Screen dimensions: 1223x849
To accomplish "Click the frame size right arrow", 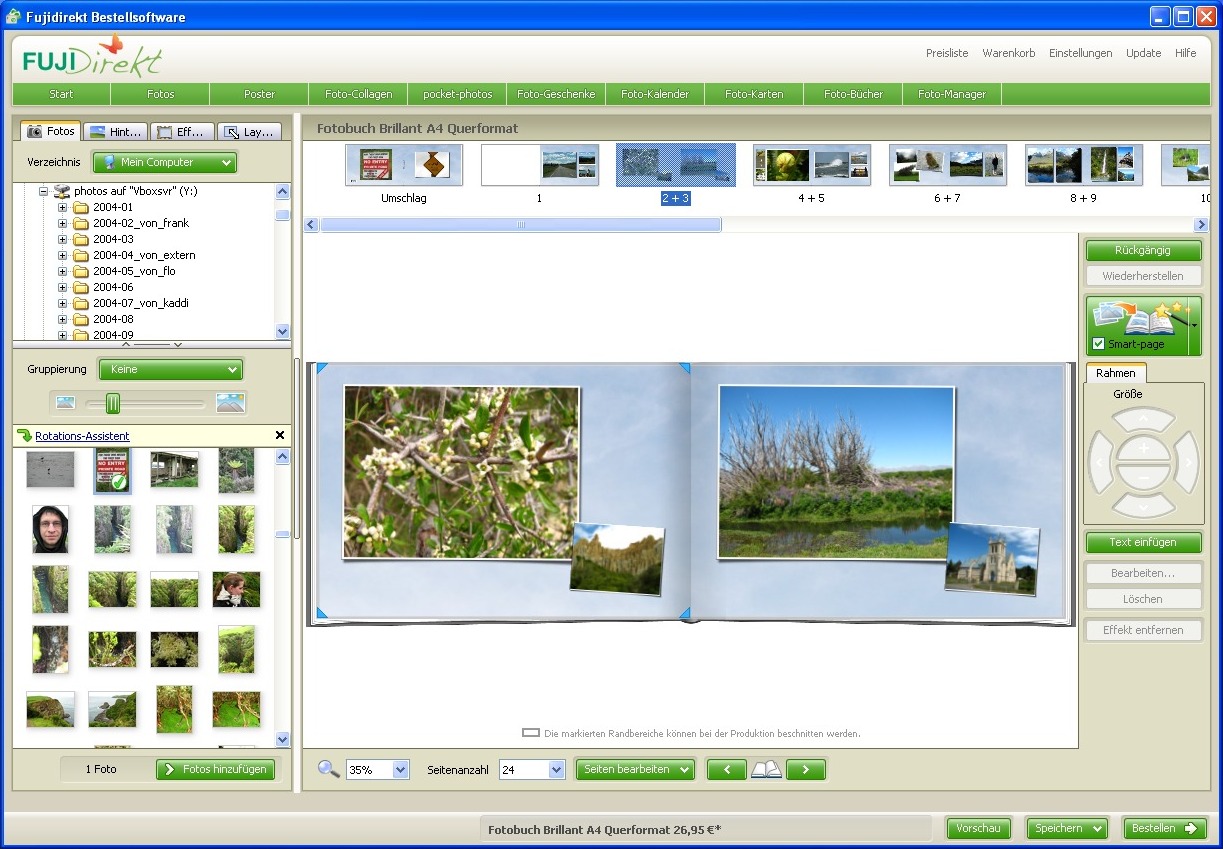I will pos(1187,462).
